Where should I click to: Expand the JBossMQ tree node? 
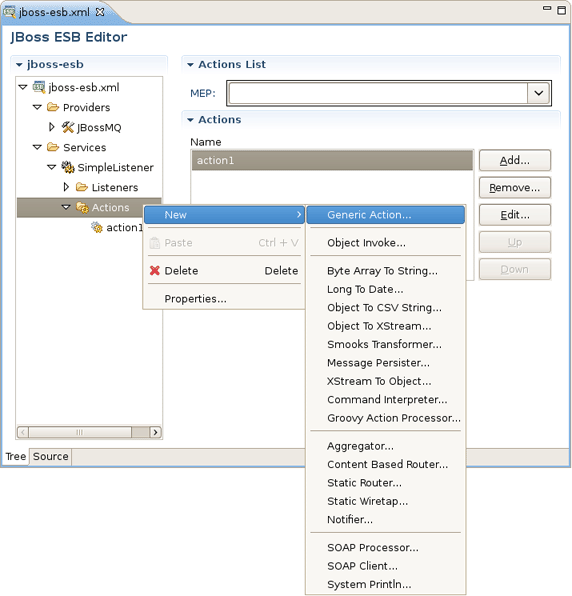click(52, 127)
